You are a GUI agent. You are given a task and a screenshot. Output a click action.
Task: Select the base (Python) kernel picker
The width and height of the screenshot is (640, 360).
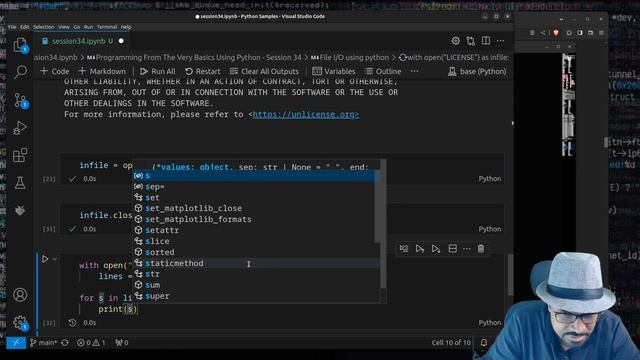(x=477, y=71)
